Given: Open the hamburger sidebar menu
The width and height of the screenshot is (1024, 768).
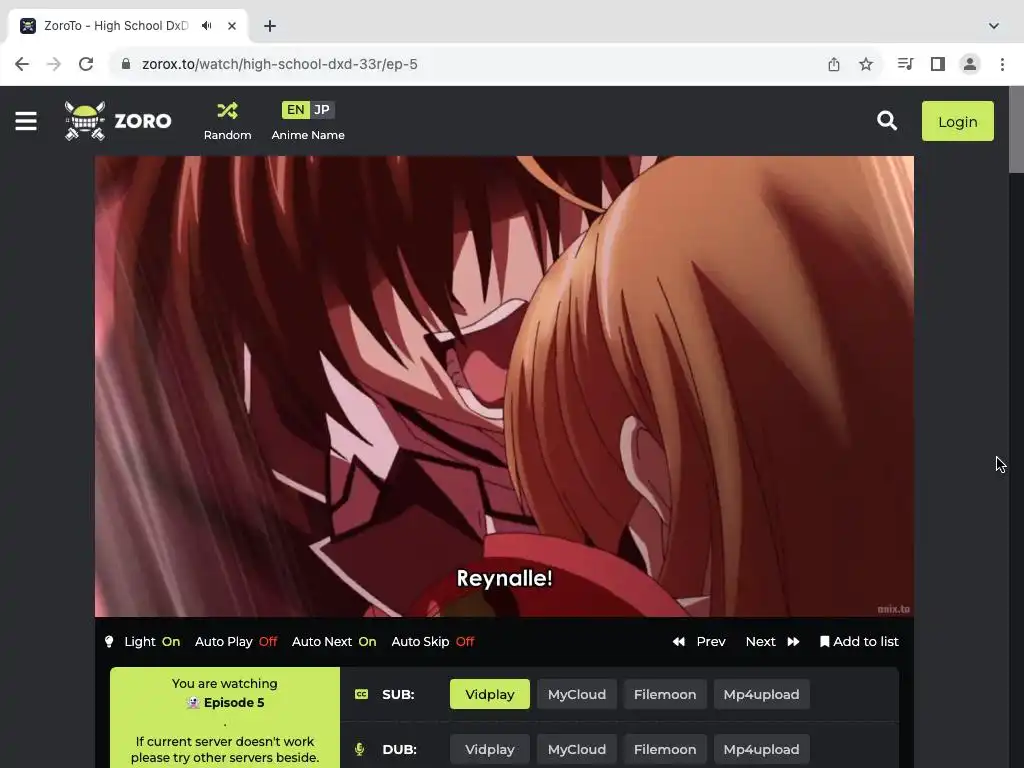Looking at the screenshot, I should pyautogui.click(x=26, y=121).
